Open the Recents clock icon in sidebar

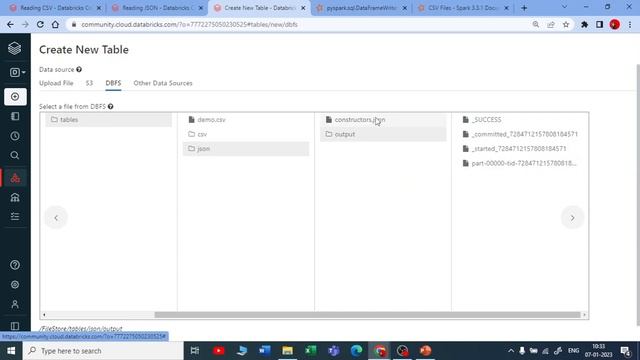(15, 136)
